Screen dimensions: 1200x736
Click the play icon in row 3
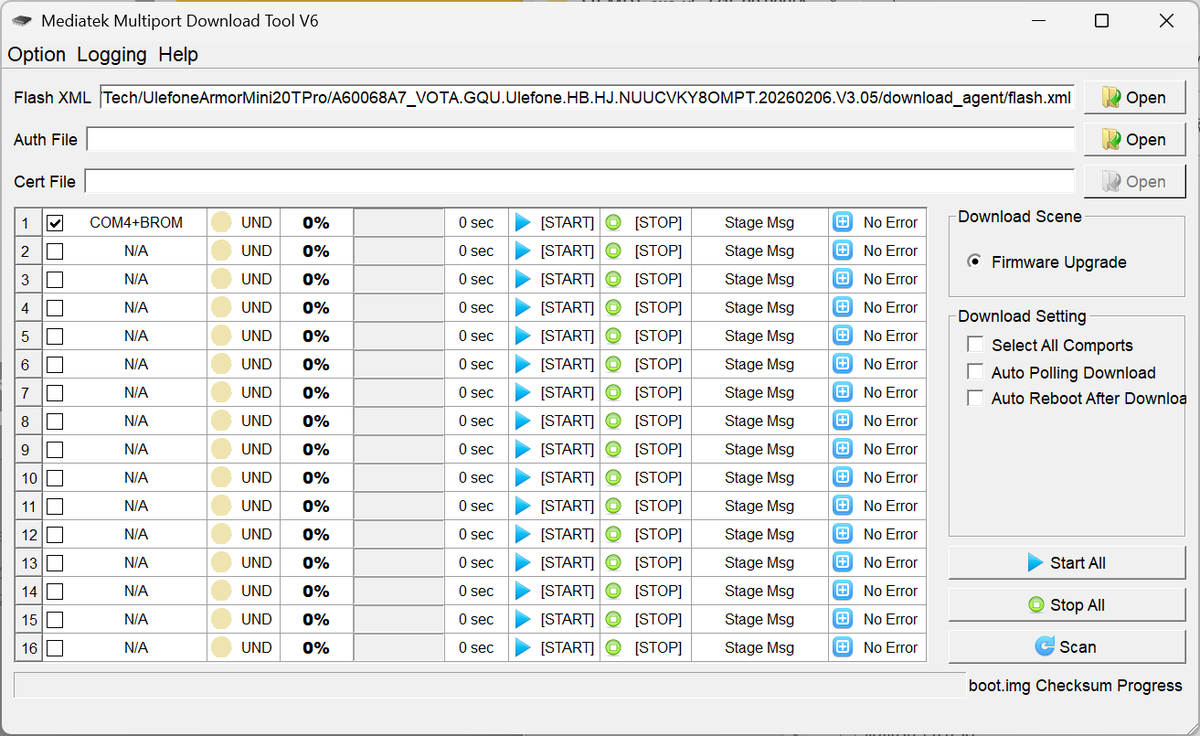(x=523, y=279)
